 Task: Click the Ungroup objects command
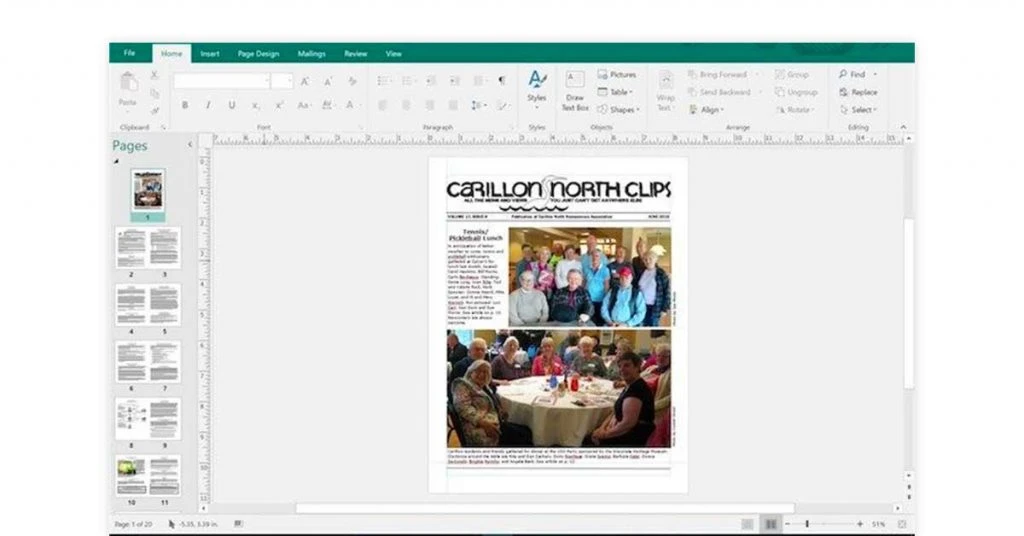click(796, 92)
